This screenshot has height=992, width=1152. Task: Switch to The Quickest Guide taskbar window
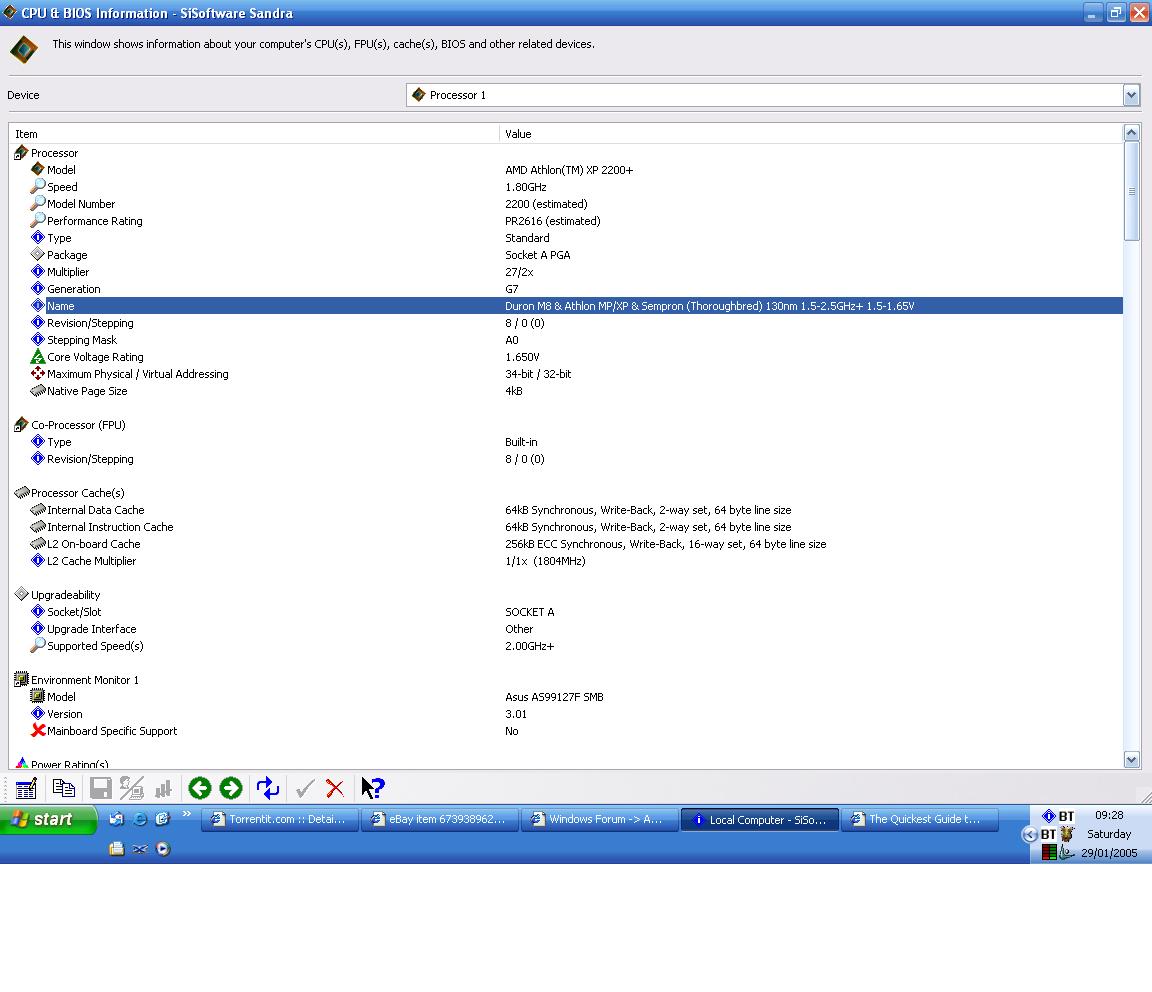tap(920, 819)
